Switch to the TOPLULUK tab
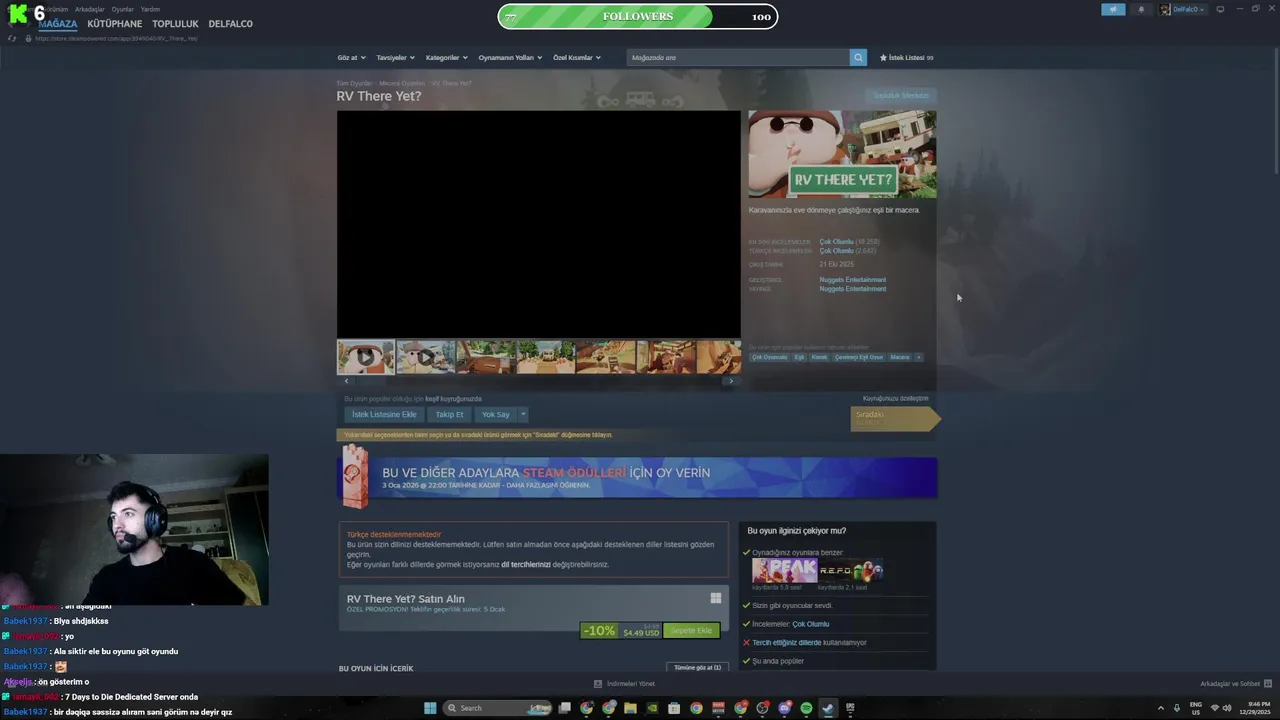This screenshot has width=1280, height=720. [175, 24]
